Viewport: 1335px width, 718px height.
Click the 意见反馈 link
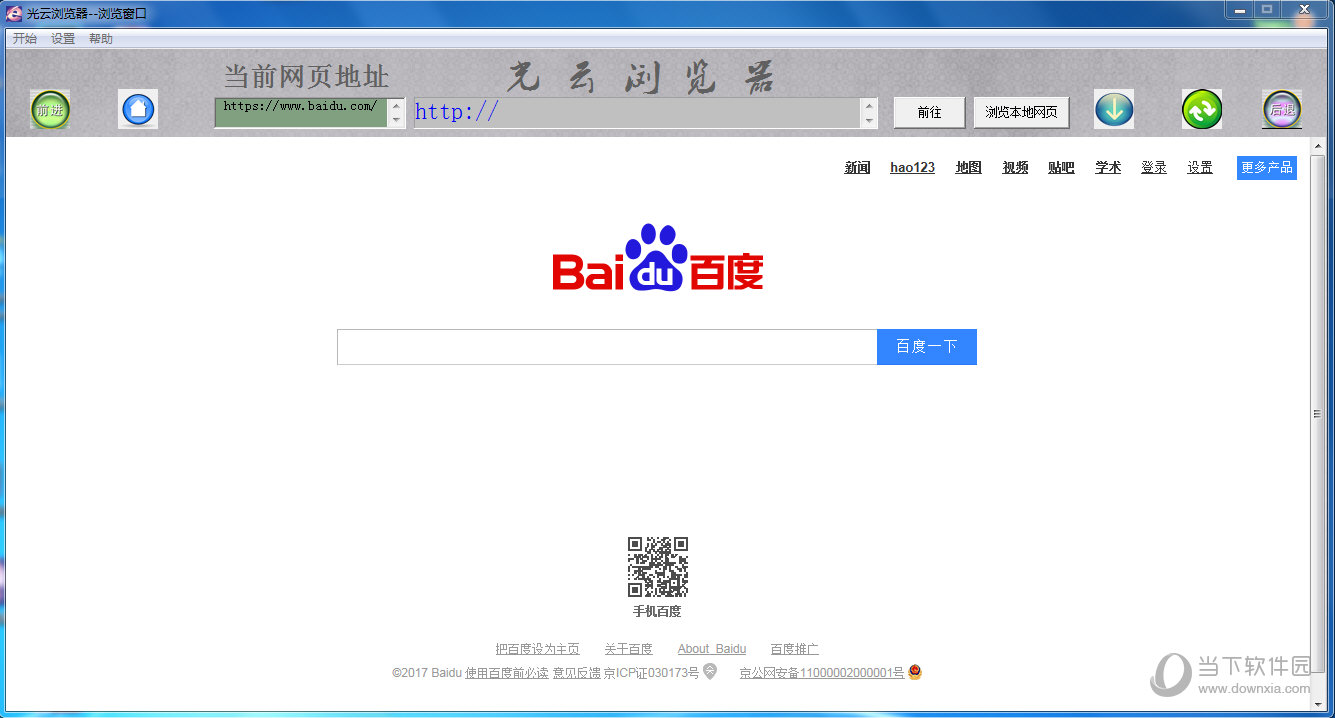[576, 673]
